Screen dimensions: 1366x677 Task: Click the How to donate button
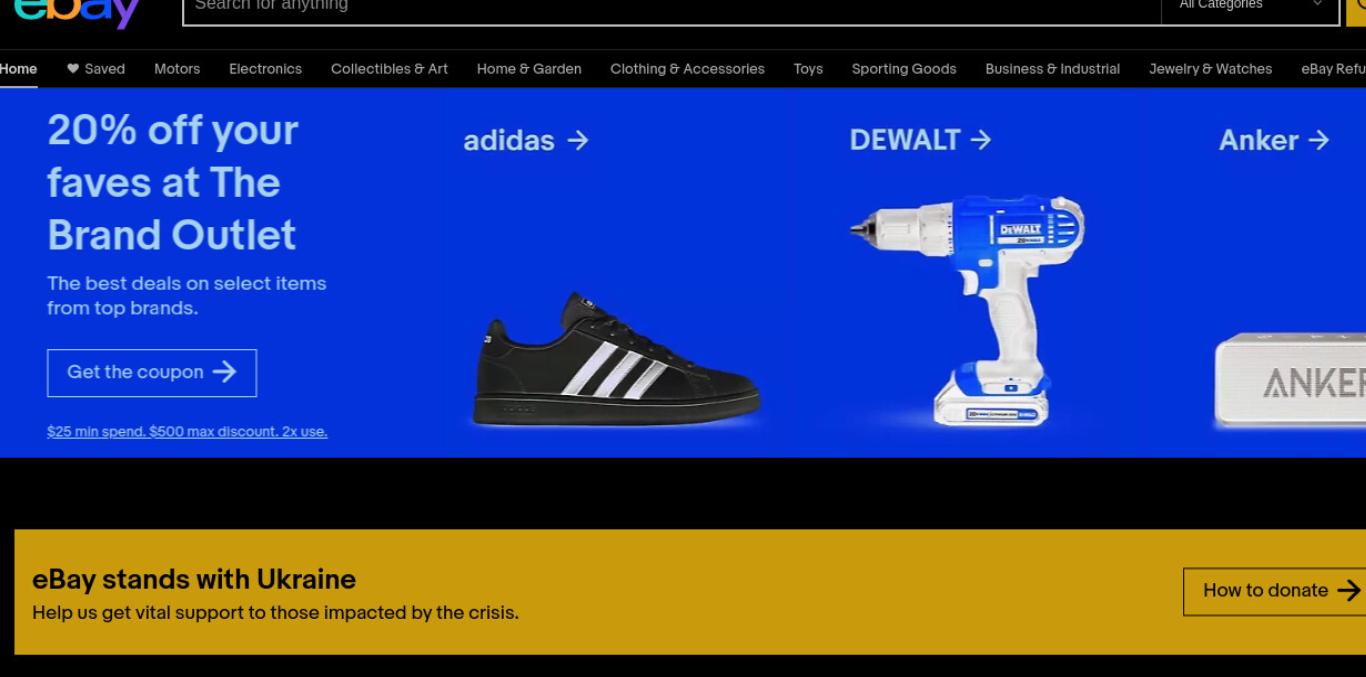pyautogui.click(x=1274, y=591)
